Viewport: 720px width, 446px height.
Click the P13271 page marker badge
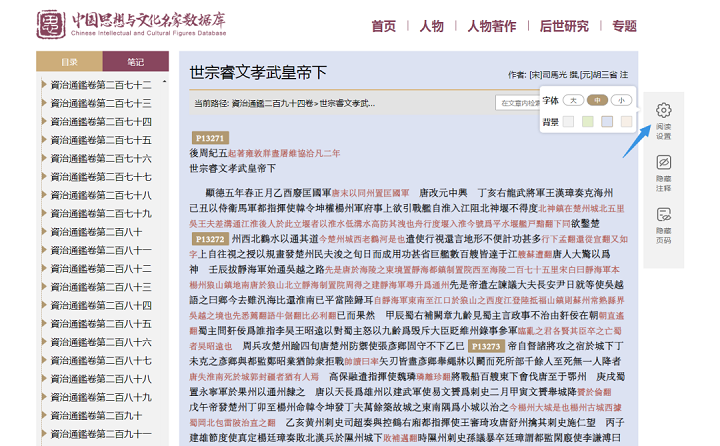tap(211, 138)
